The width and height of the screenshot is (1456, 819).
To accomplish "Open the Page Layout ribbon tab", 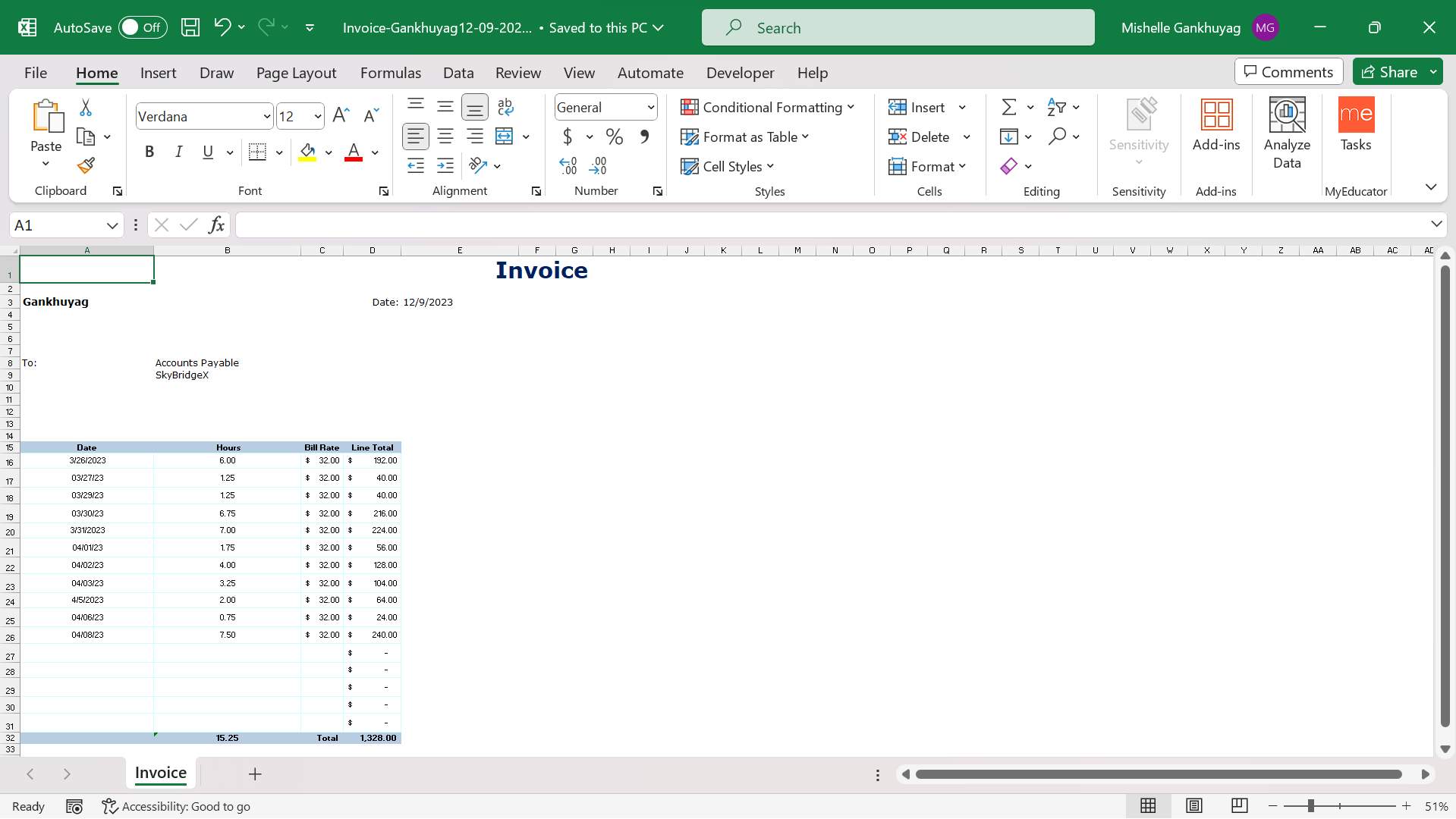I will point(296,73).
